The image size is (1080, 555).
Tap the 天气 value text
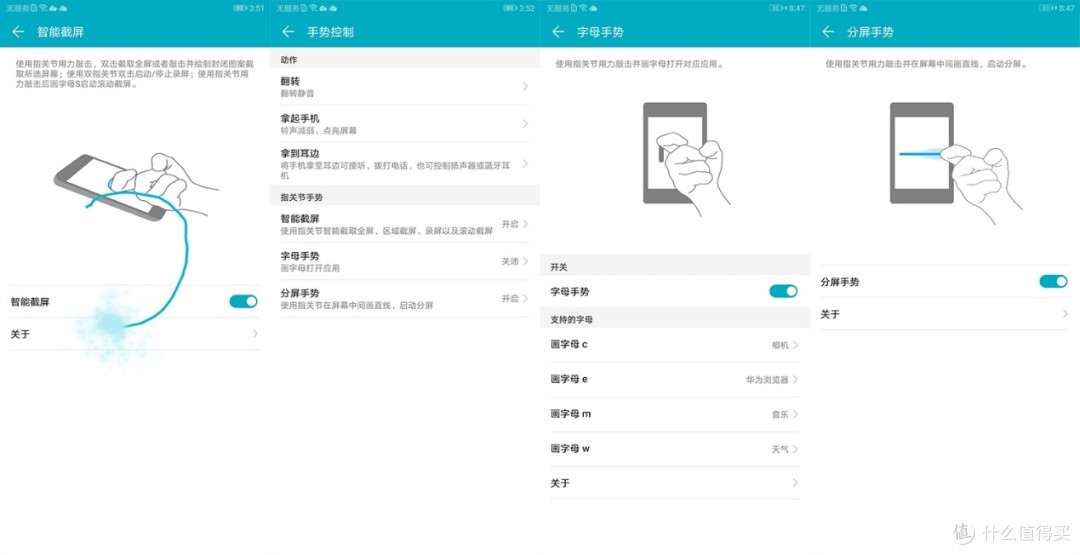780,449
